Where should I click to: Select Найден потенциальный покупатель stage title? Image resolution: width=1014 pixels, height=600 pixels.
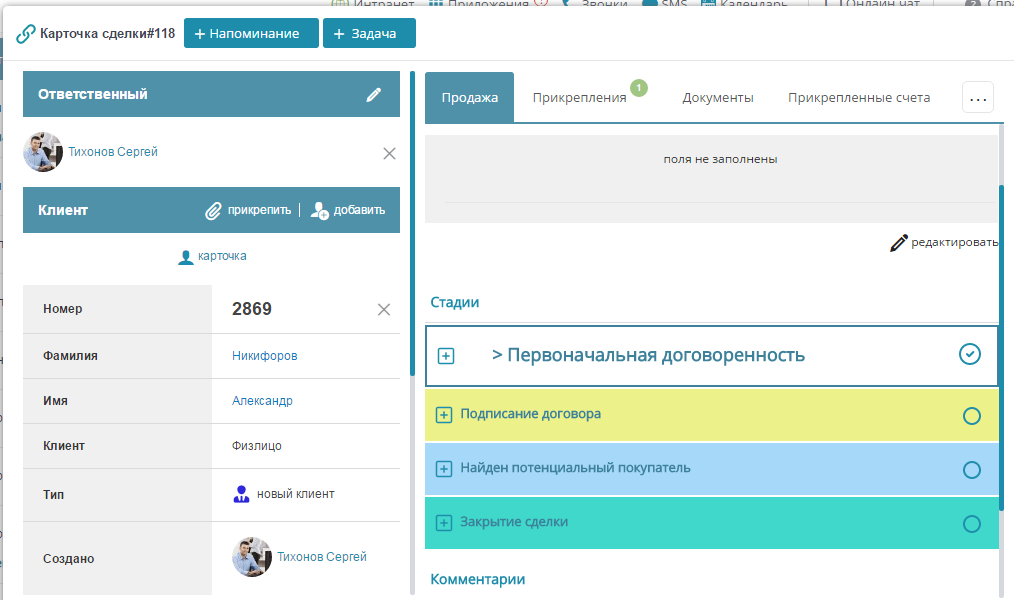point(575,468)
